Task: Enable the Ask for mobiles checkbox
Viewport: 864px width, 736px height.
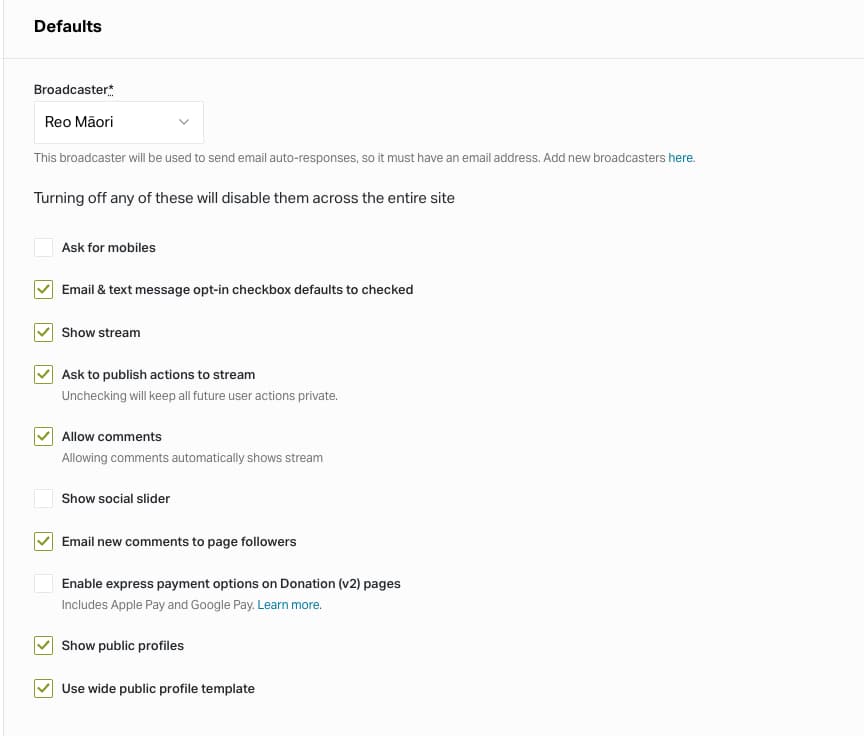Action: 43,247
